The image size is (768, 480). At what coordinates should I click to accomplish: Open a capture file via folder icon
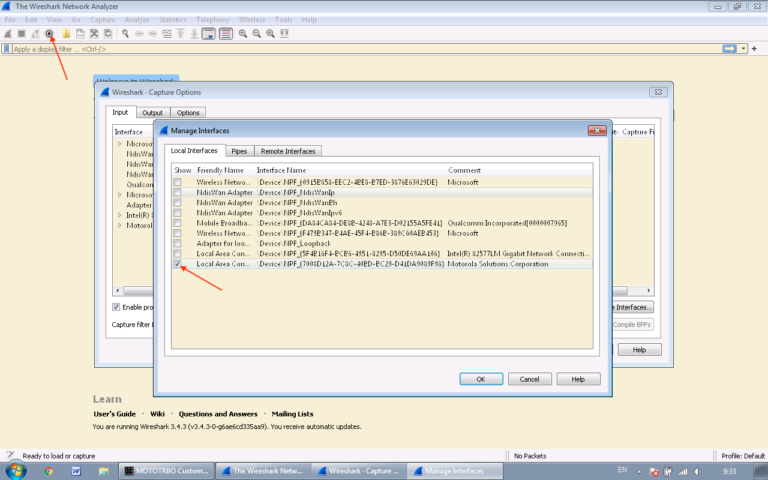66,33
